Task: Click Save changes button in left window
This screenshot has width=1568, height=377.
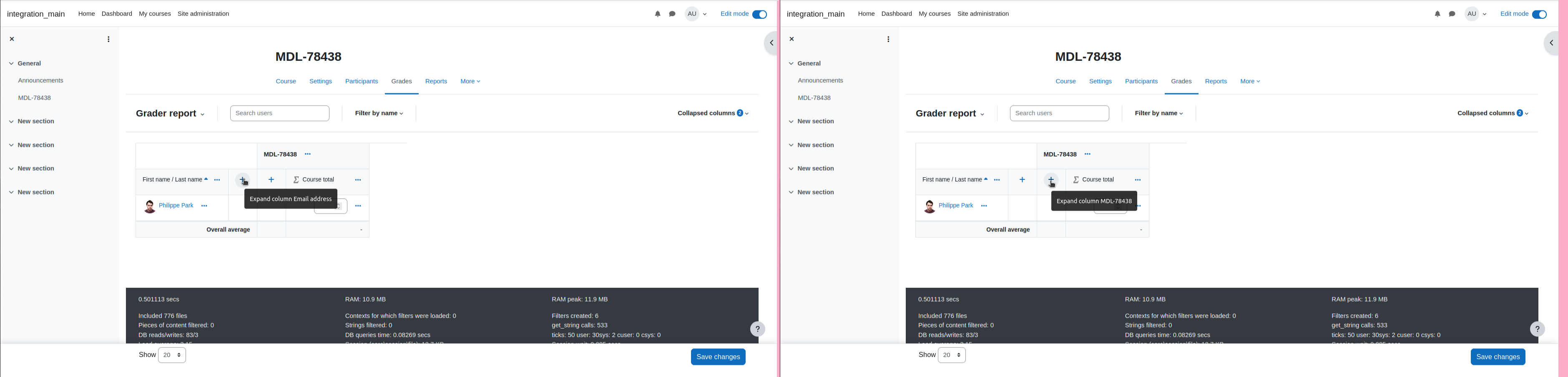Action: (718, 357)
